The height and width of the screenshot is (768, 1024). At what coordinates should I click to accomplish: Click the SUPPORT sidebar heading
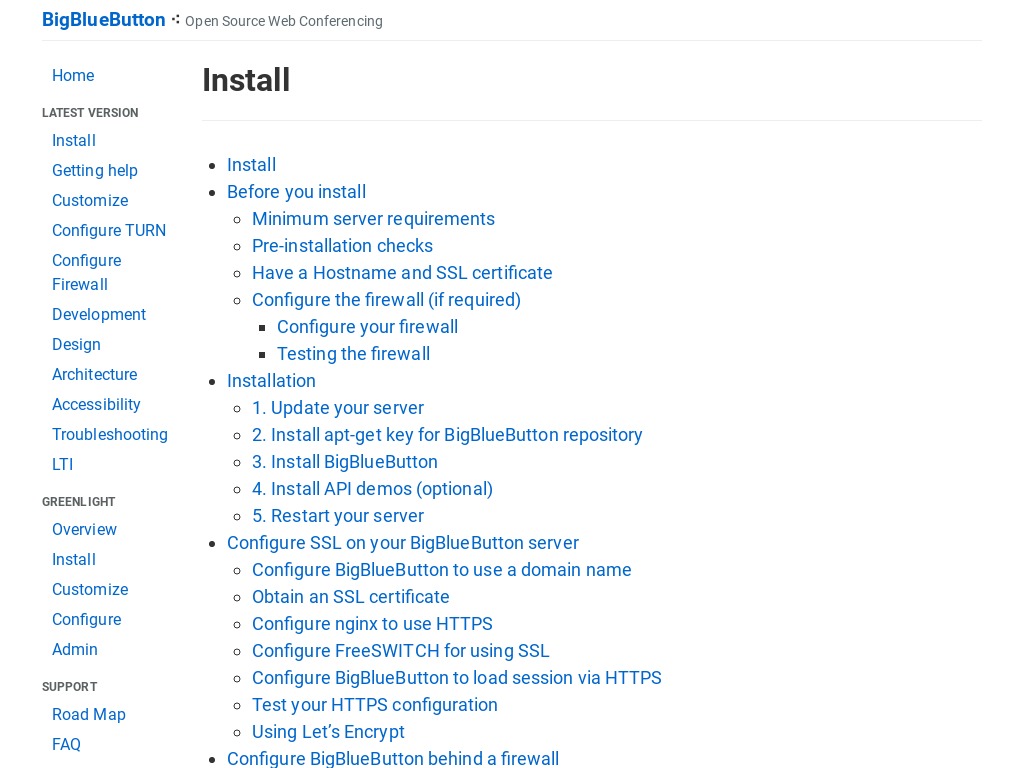(x=70, y=687)
